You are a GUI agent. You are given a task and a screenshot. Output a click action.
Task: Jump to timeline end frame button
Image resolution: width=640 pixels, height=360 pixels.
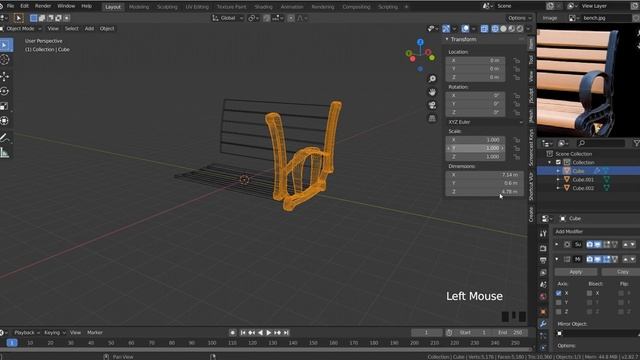[x=286, y=333]
